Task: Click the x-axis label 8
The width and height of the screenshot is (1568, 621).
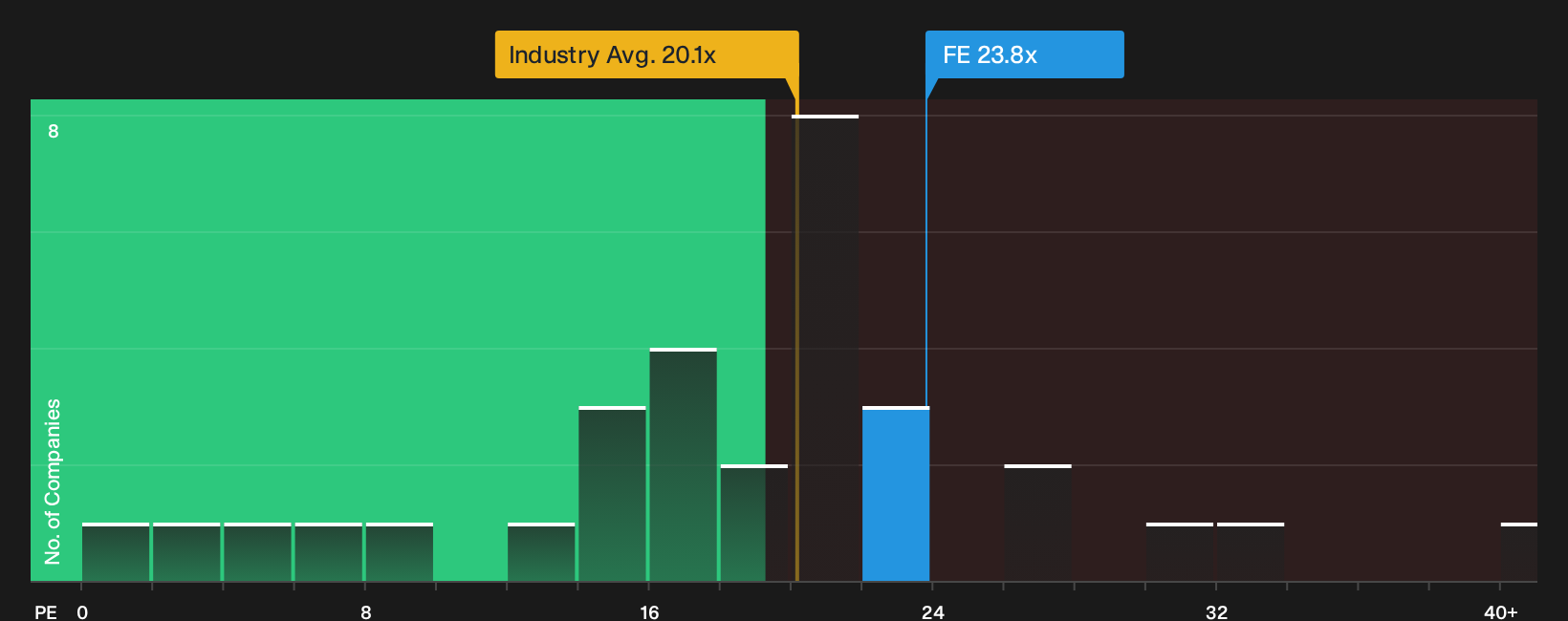Action: [366, 611]
